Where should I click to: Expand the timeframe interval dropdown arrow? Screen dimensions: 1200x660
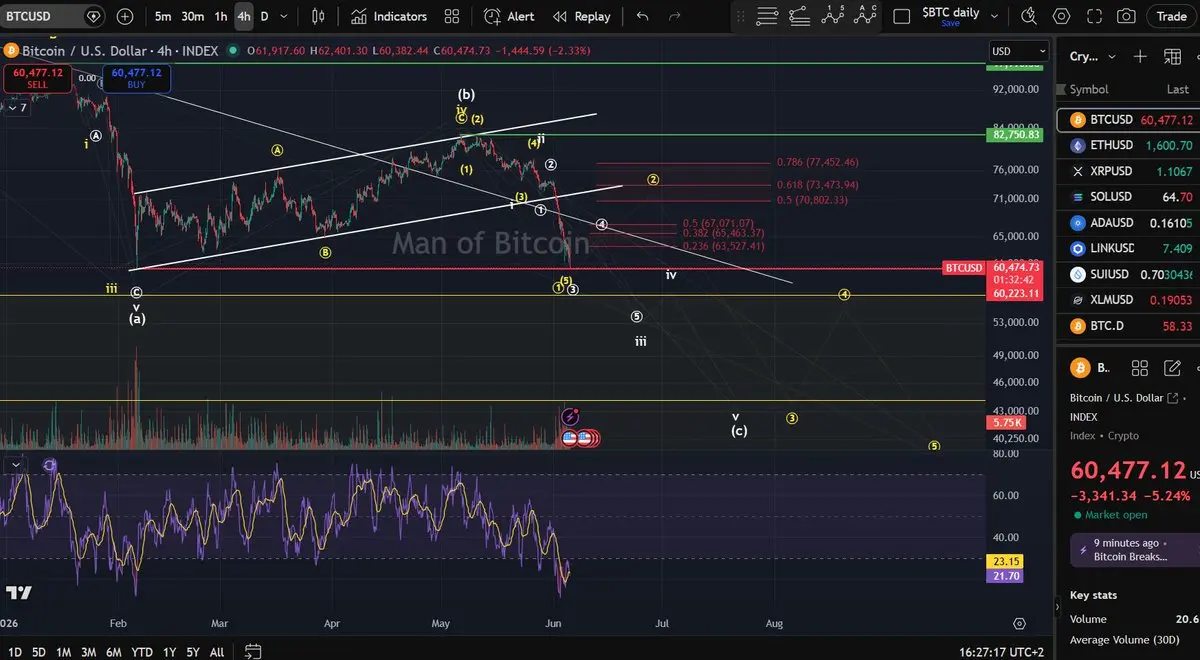pyautogui.click(x=285, y=17)
